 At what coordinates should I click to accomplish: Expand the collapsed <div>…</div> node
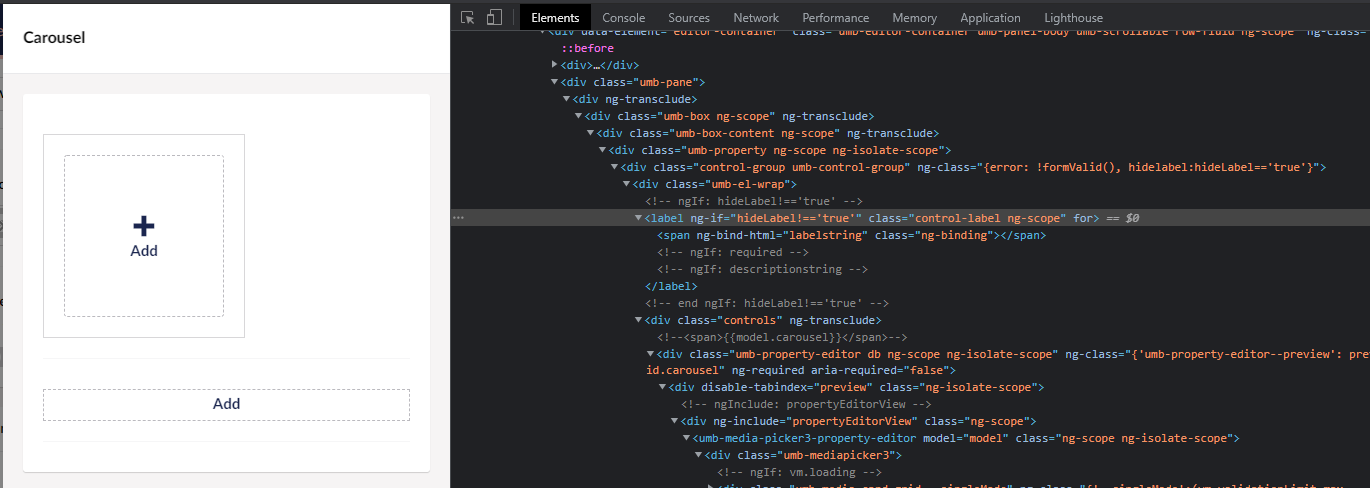(x=555, y=65)
